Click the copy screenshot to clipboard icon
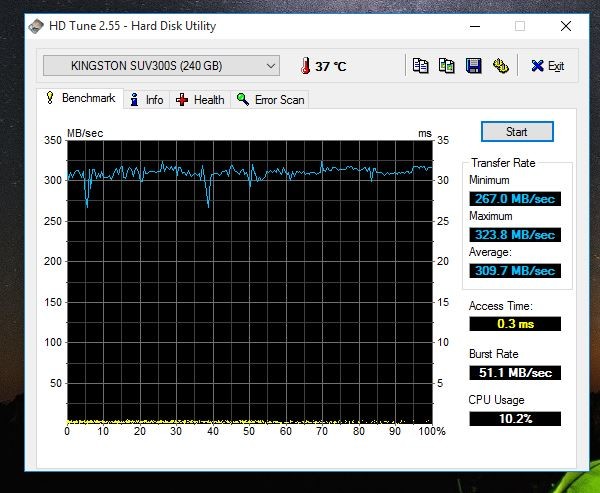This screenshot has height=493, width=600. tap(447, 66)
